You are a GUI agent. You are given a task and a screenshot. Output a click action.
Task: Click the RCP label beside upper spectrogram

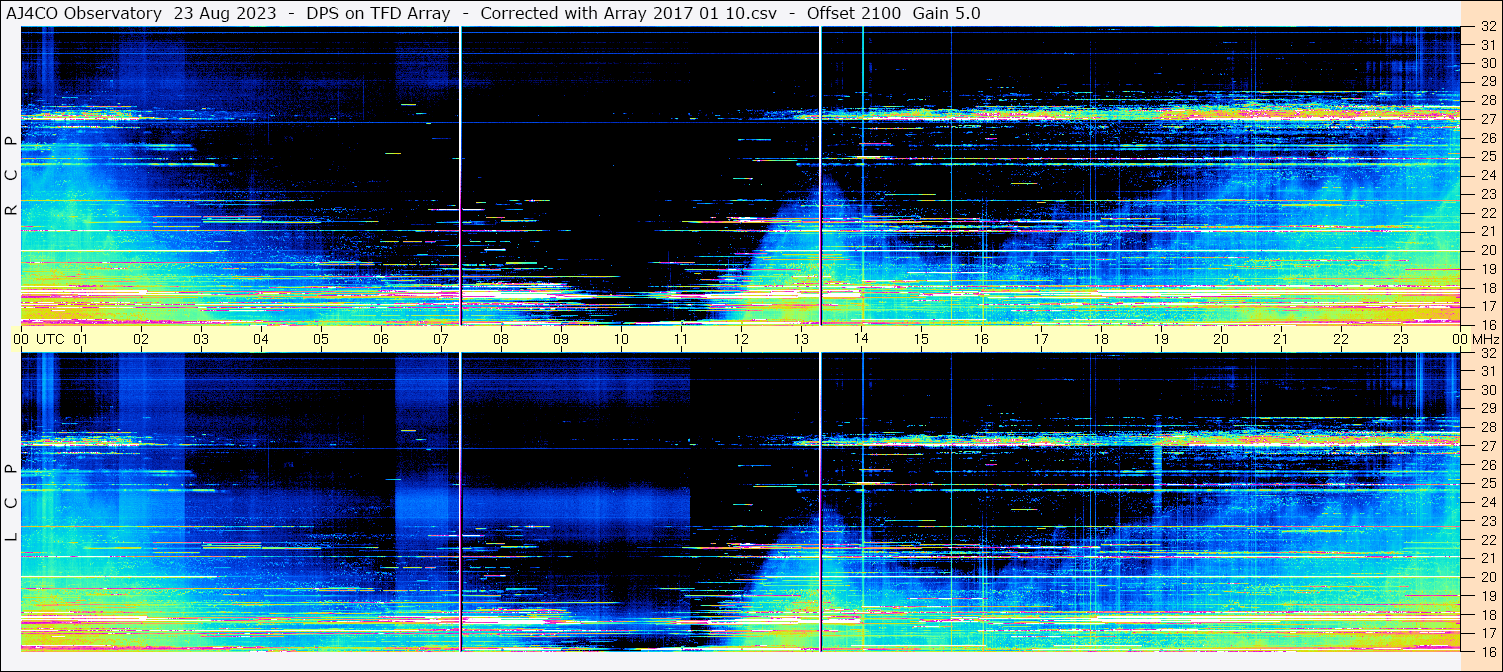tap(11, 176)
